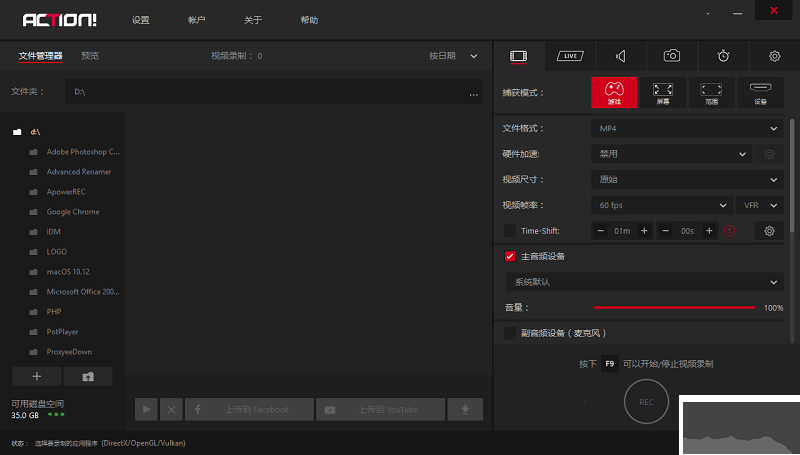
Task: Open hardware acceleration settings gear
Action: [x=769, y=154]
